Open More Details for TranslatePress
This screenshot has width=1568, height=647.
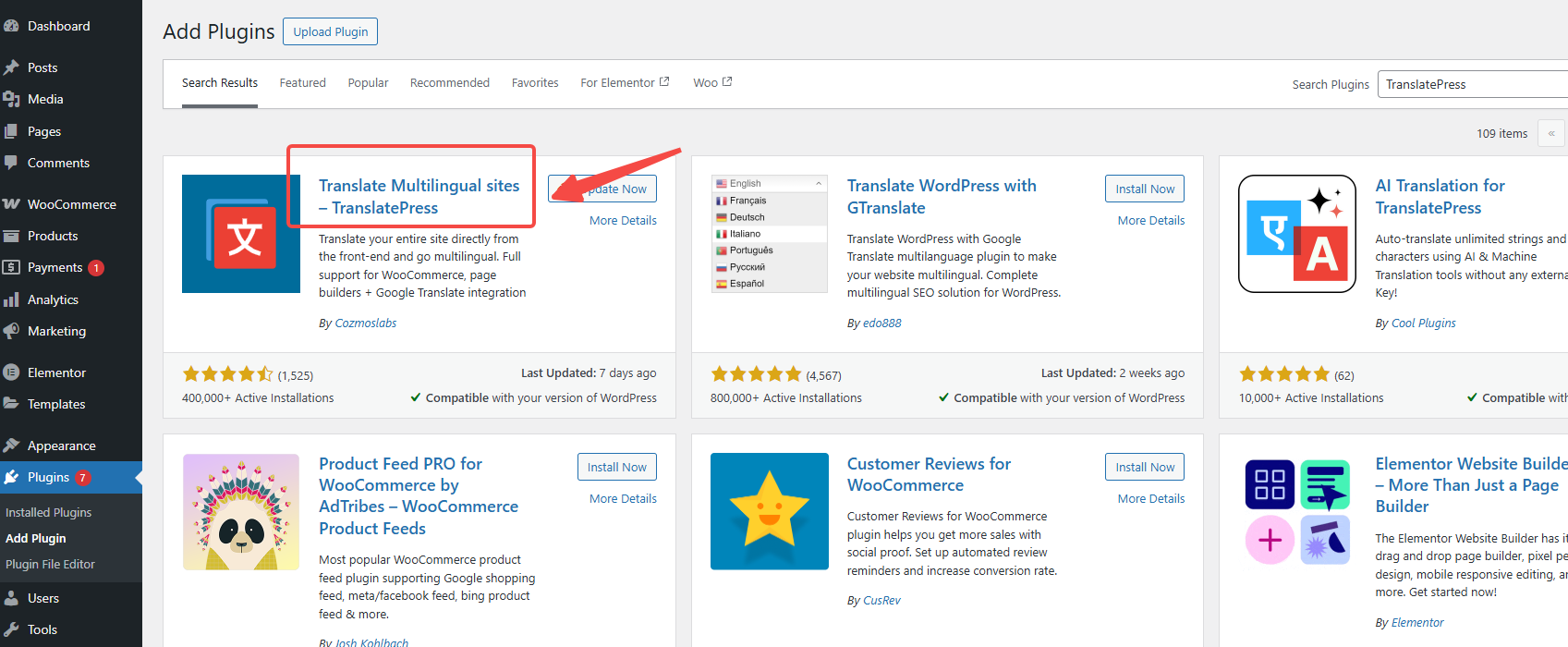pos(623,220)
